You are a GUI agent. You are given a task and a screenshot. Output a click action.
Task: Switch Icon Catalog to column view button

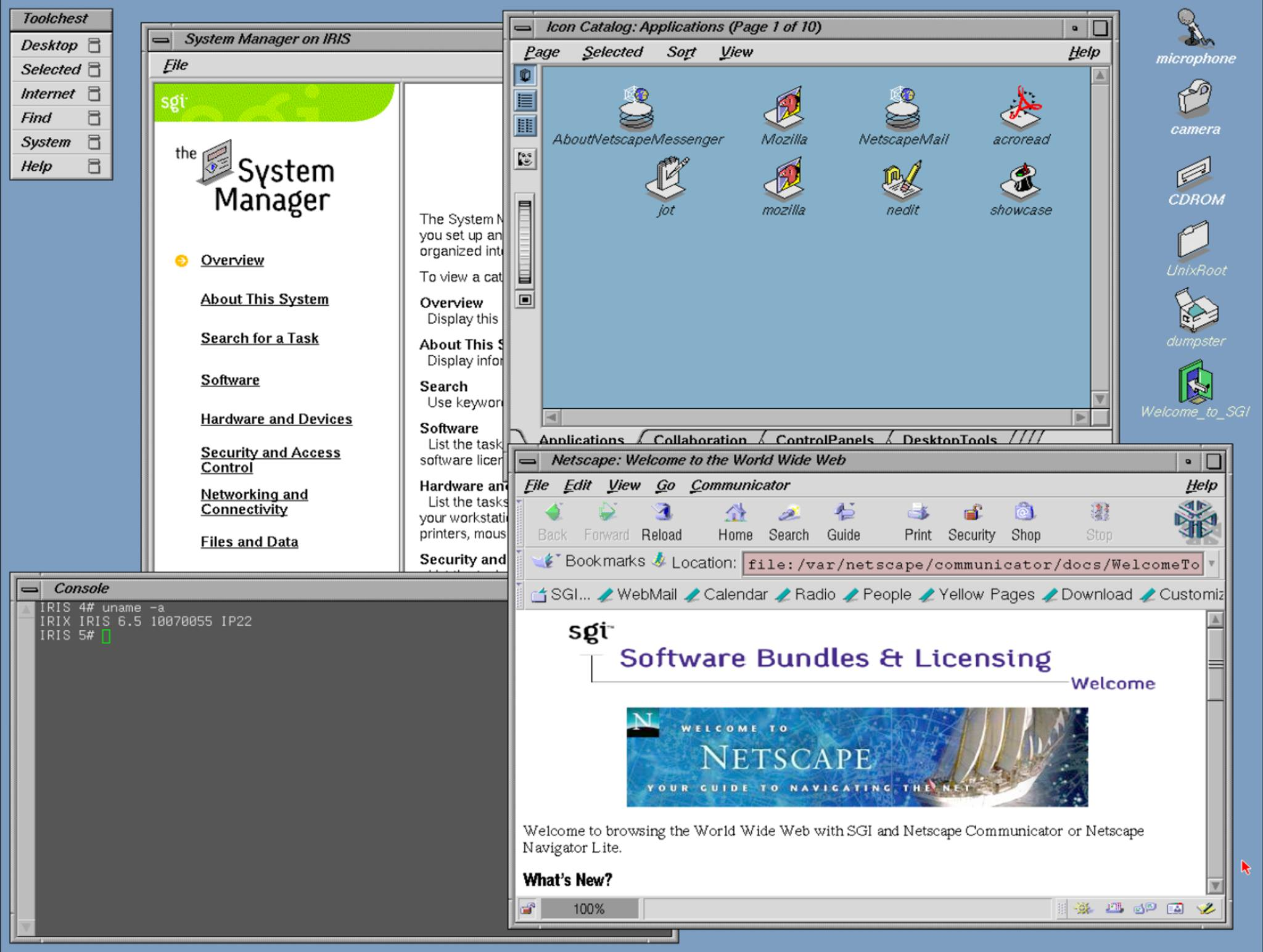(x=525, y=126)
